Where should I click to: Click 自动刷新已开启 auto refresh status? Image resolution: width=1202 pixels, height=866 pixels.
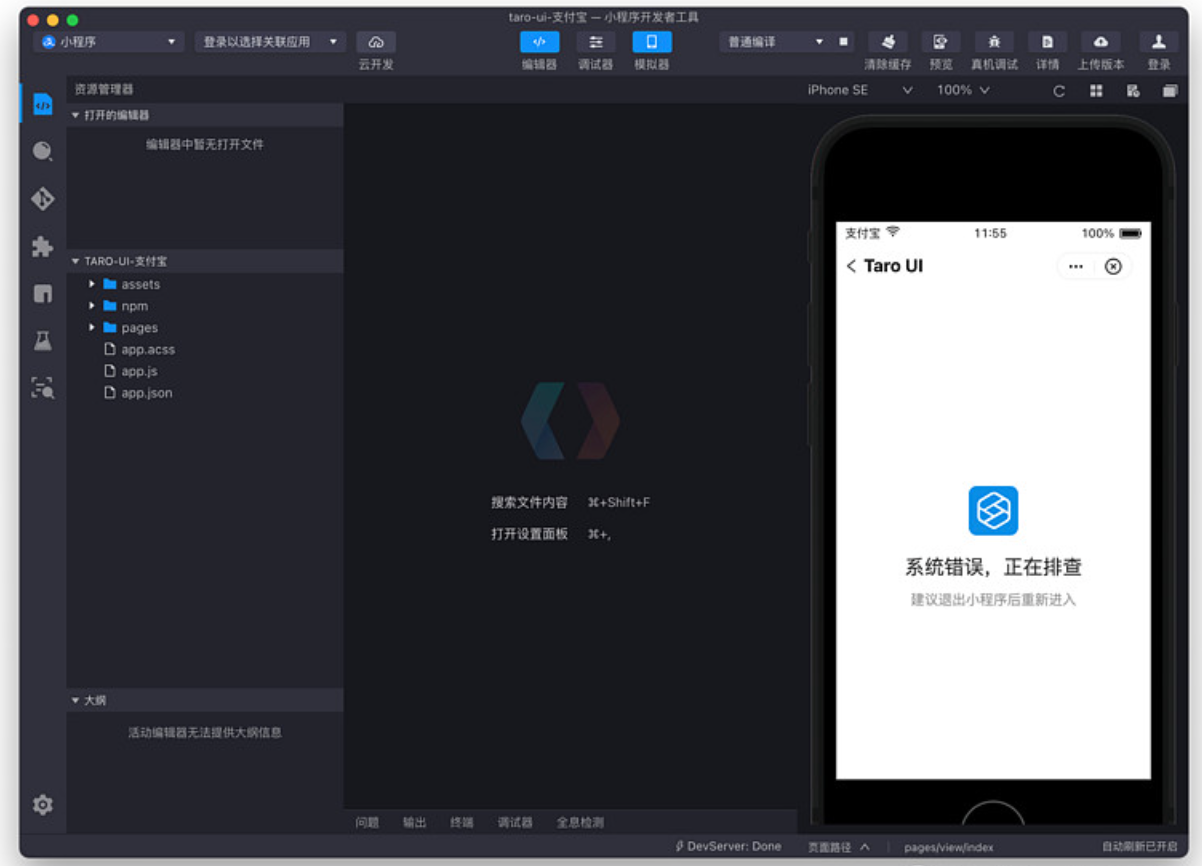pos(1140,847)
